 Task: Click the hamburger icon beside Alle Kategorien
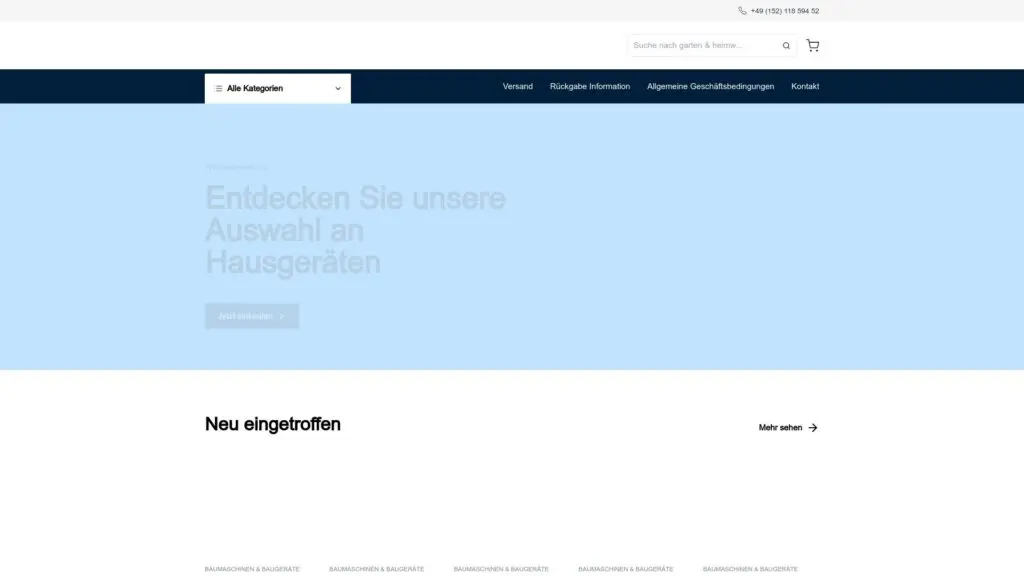[x=219, y=88]
